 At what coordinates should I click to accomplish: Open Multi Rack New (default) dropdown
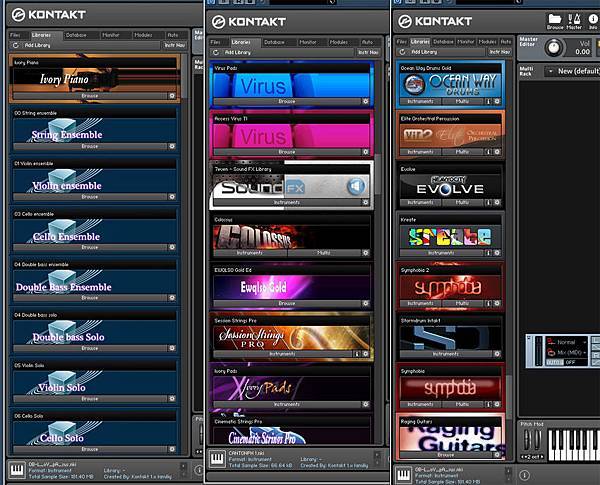coord(573,71)
